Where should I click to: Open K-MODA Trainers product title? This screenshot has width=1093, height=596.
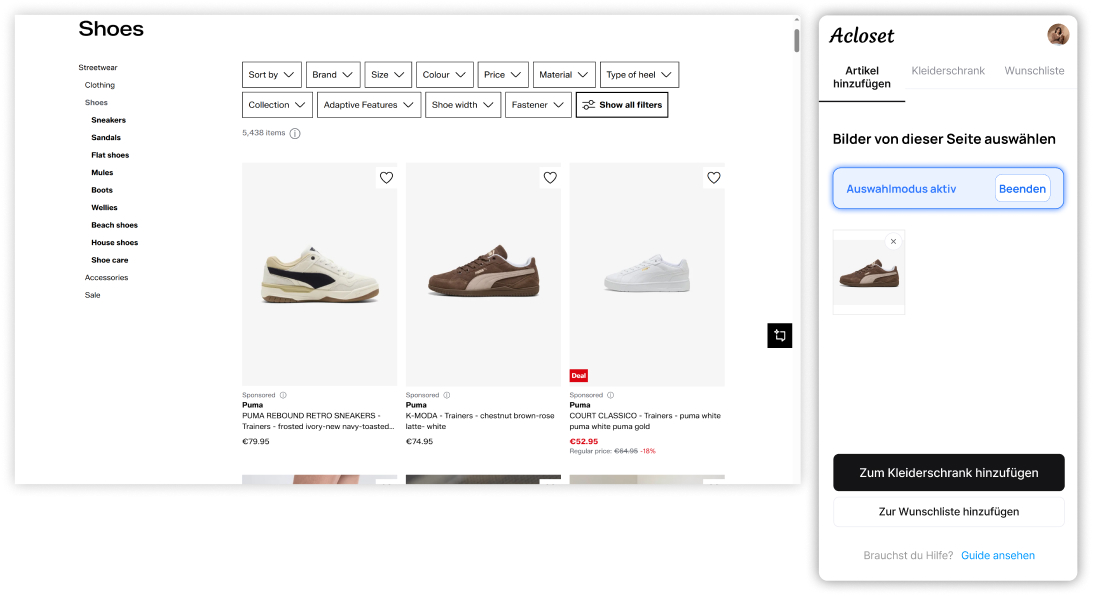tap(480, 421)
